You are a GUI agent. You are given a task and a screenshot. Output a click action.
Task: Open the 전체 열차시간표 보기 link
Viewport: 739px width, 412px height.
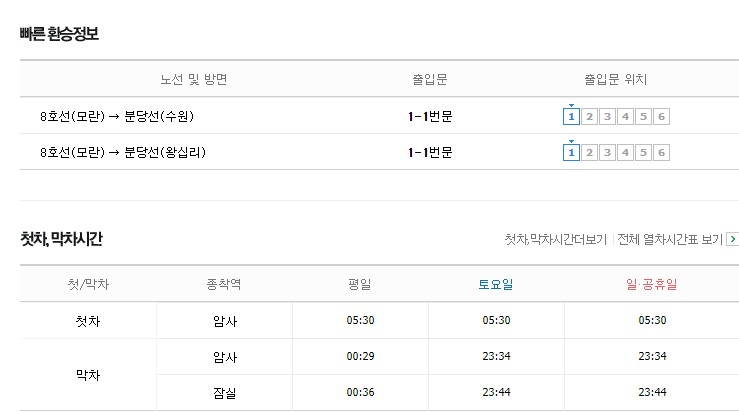(670, 239)
